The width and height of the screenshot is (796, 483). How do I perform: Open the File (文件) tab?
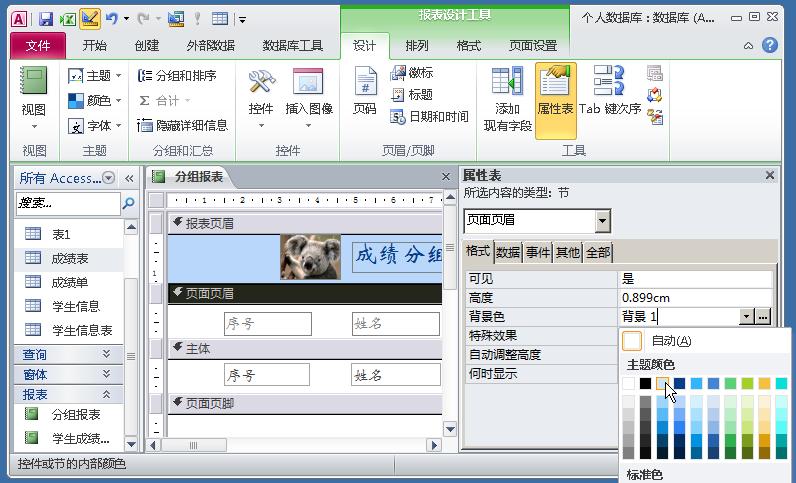click(38, 46)
